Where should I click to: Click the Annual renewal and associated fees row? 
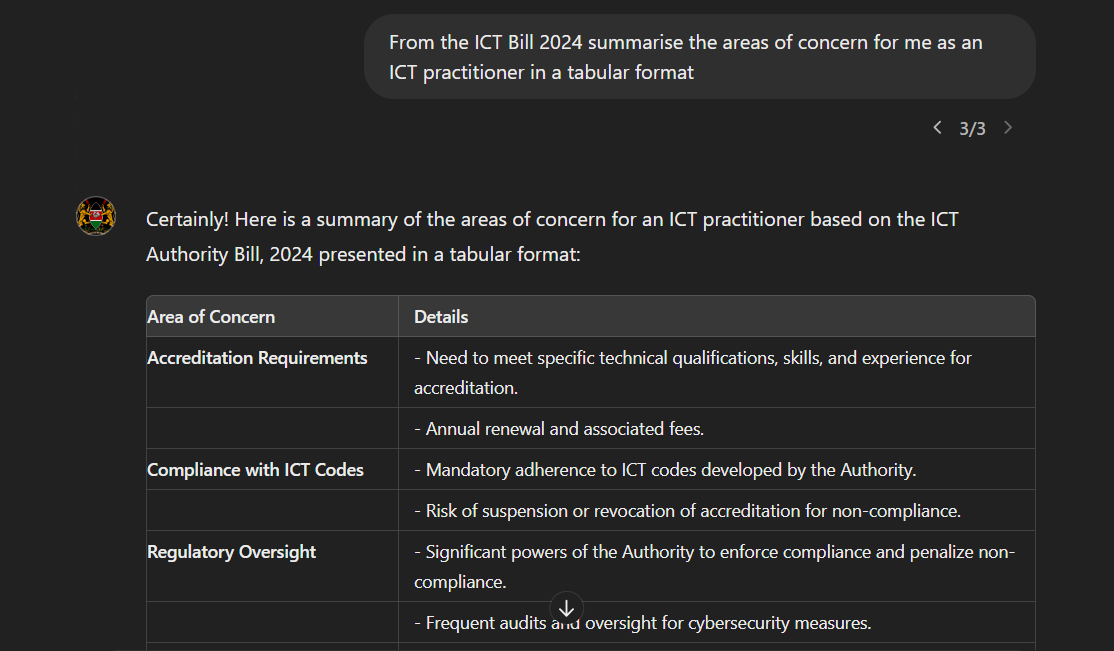717,429
